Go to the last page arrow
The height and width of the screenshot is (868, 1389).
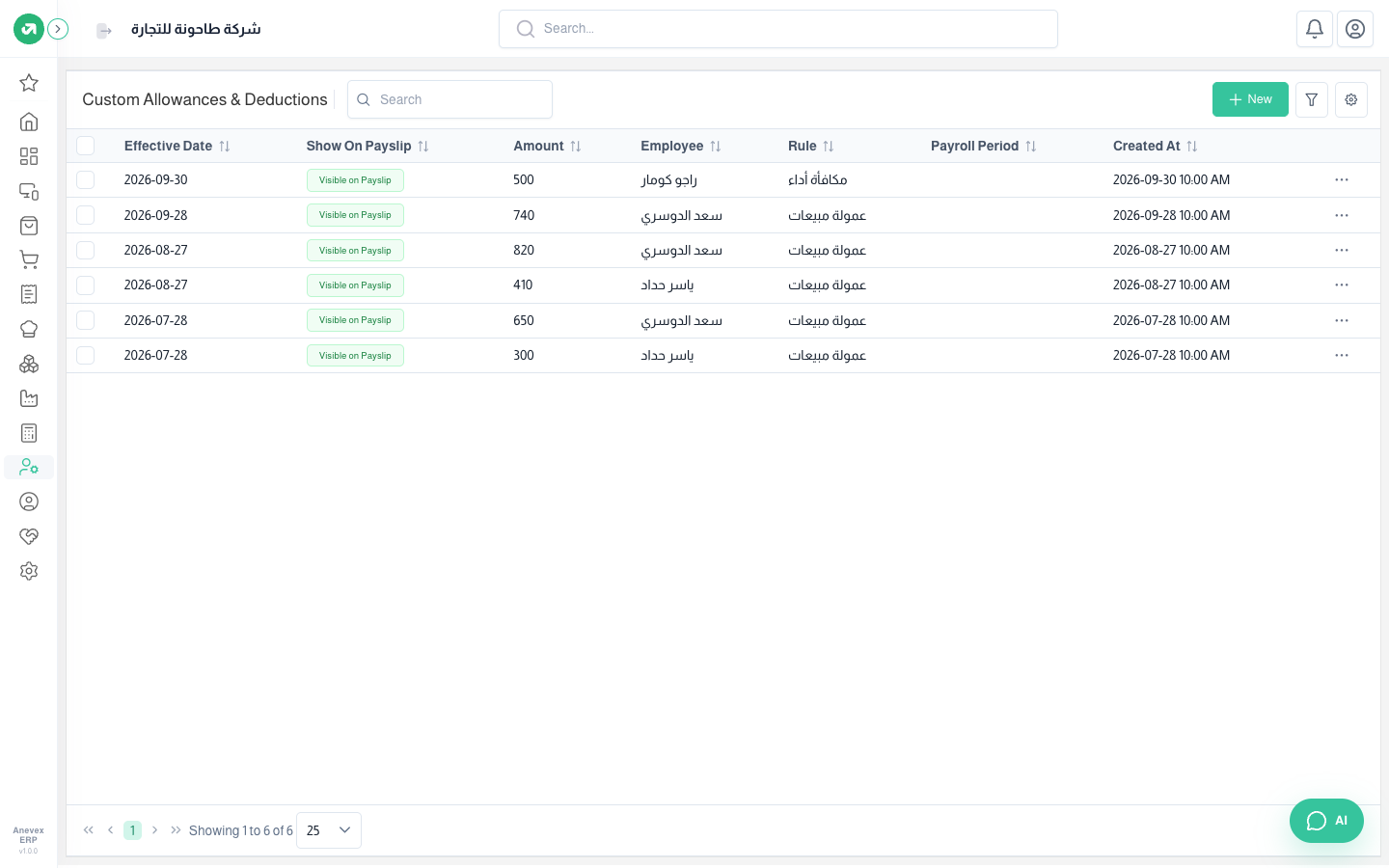tap(176, 830)
